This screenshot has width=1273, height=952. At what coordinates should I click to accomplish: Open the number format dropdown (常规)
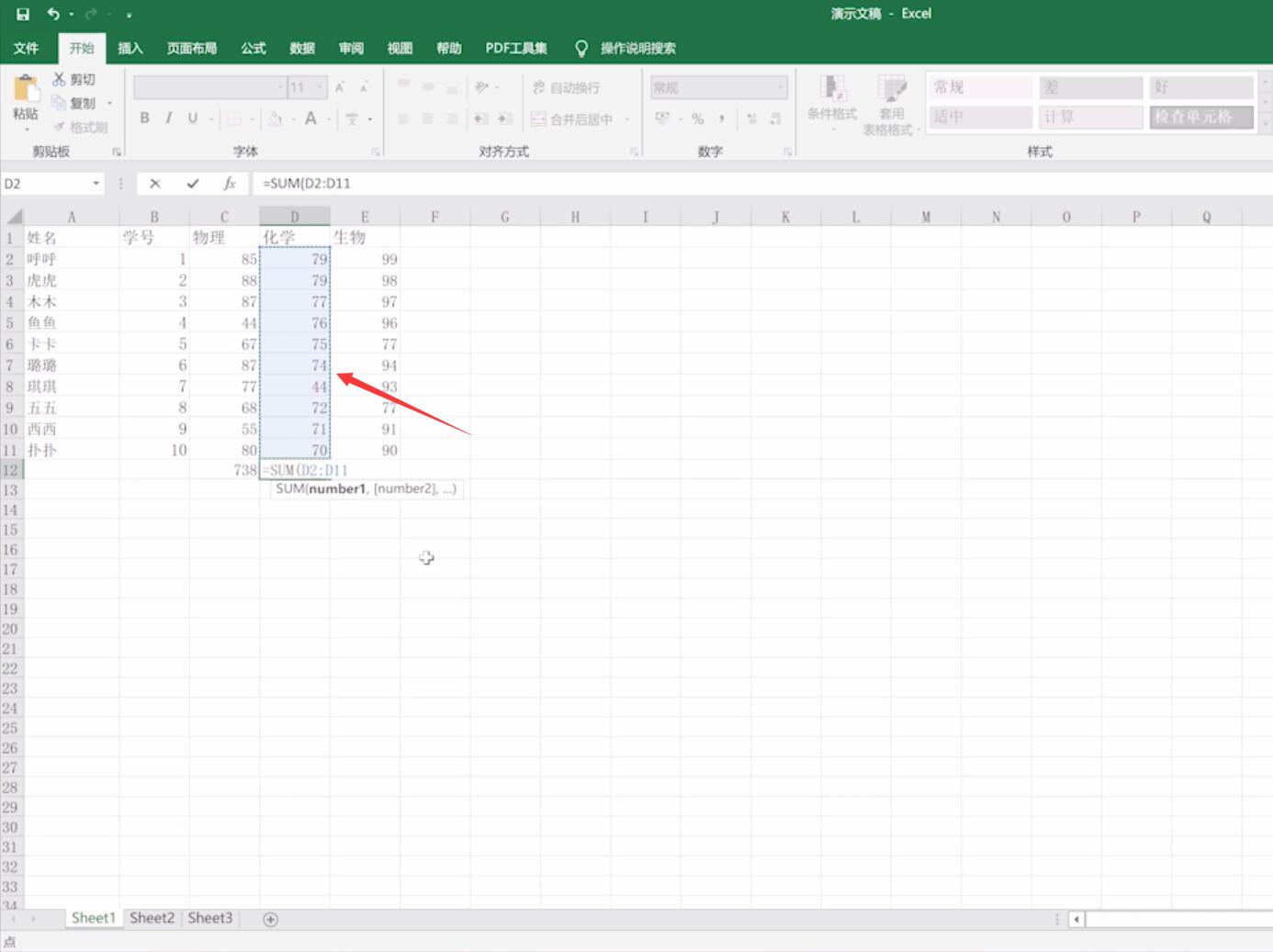coord(781,87)
